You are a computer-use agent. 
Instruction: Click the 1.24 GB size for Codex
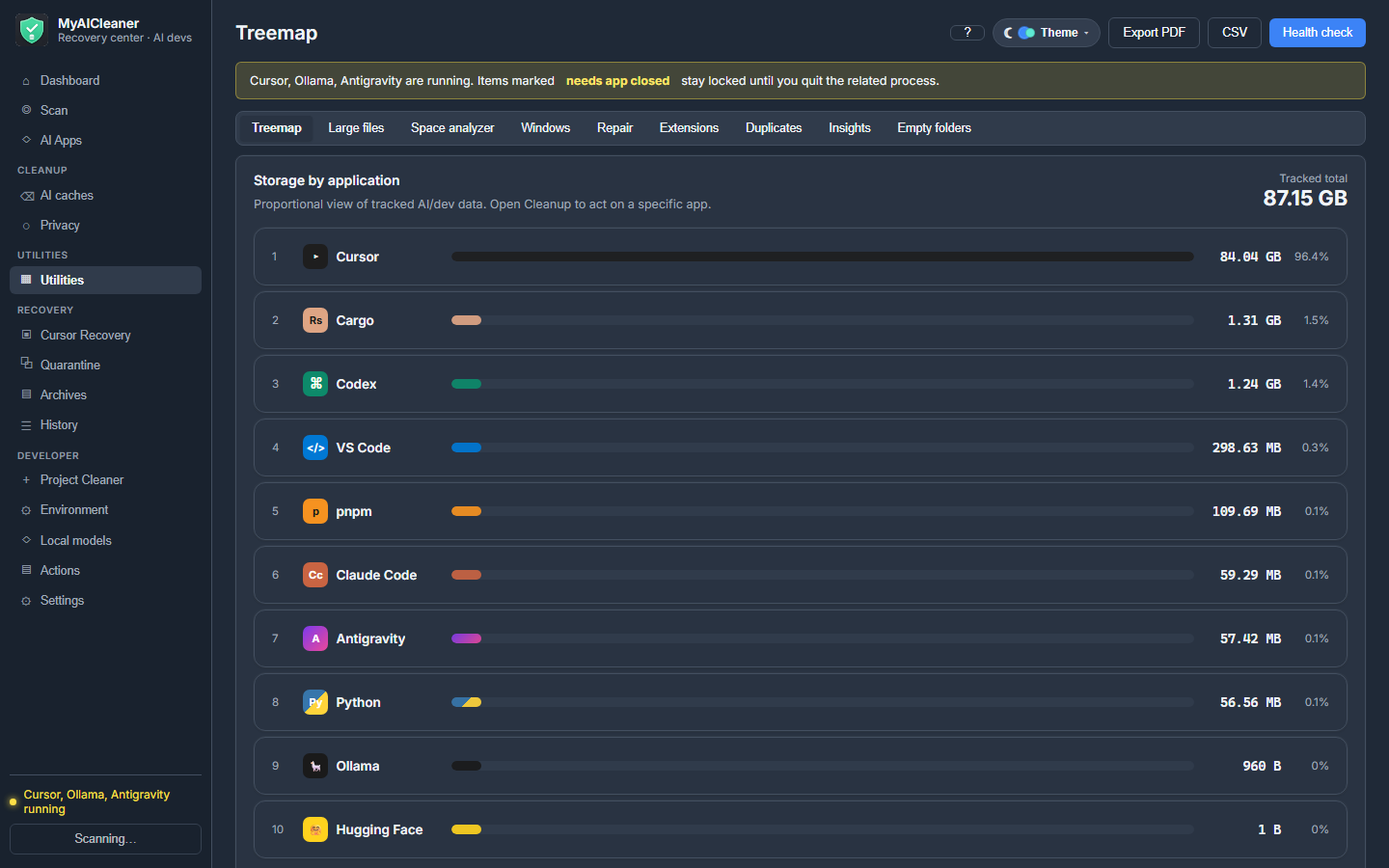[x=1254, y=384]
